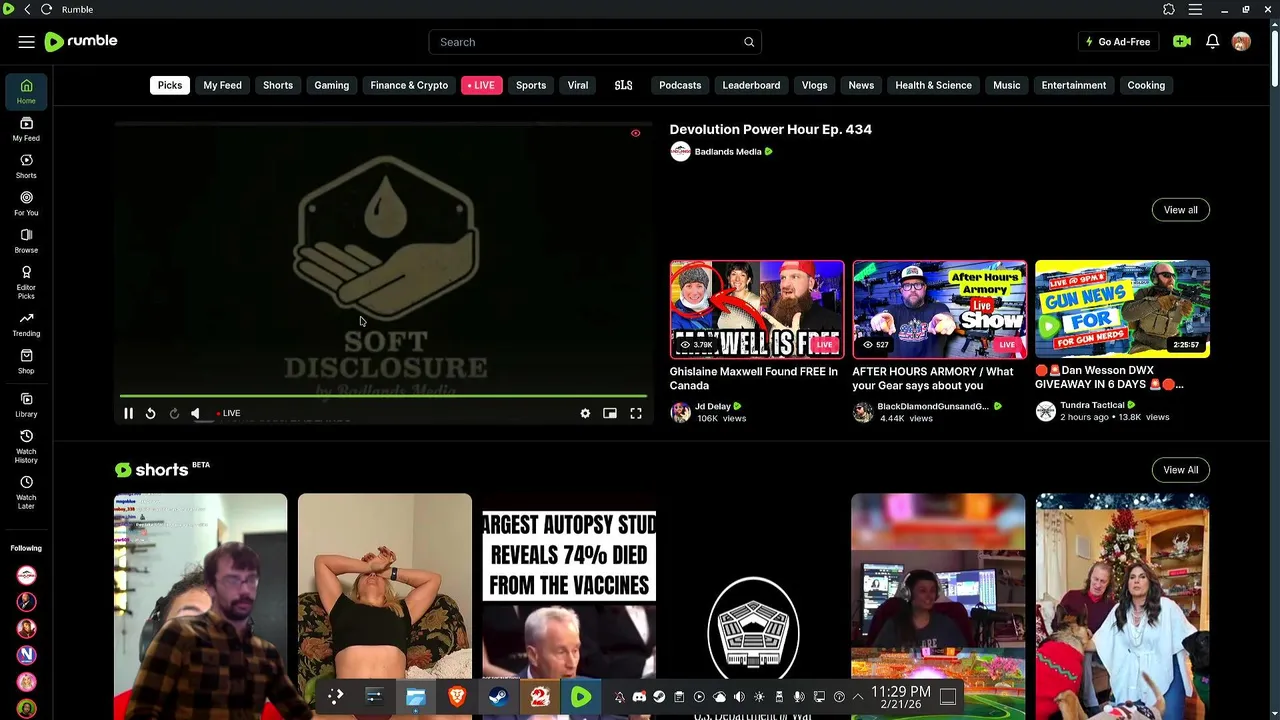Click View all for Shorts
Screen dimensions: 1280x720
pyautogui.click(x=1180, y=470)
